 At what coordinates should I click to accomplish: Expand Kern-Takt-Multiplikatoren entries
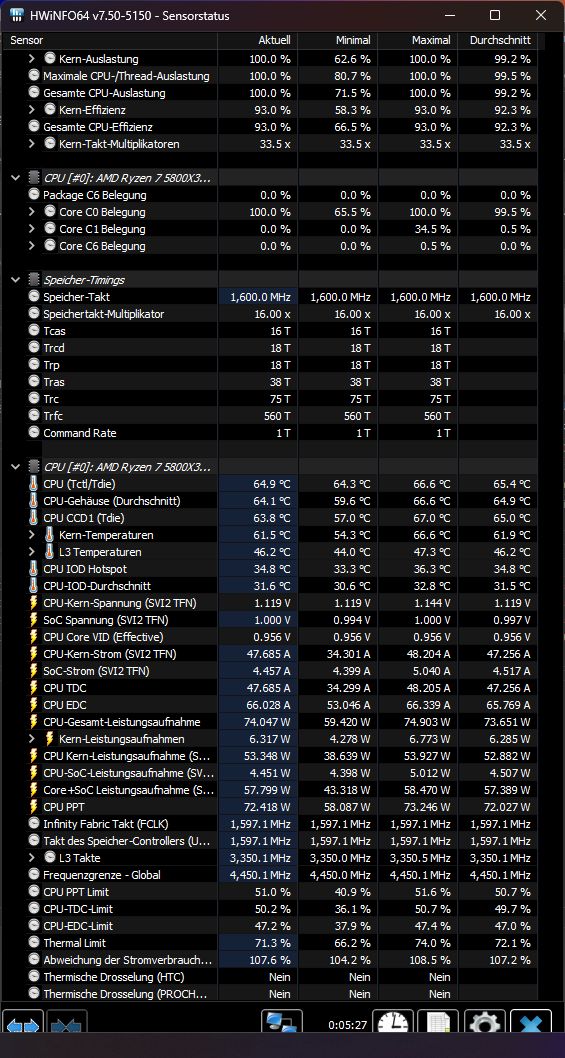point(32,143)
